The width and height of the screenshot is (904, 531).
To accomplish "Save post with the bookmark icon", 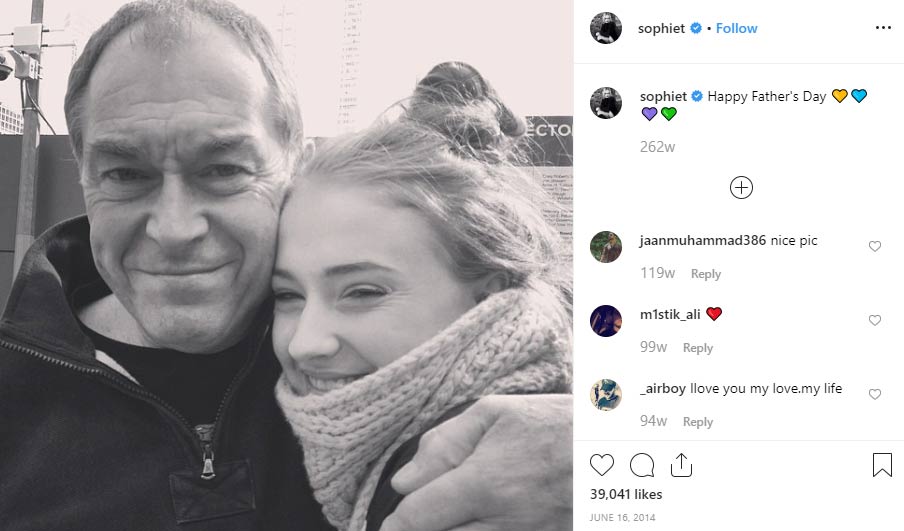I will (x=882, y=465).
